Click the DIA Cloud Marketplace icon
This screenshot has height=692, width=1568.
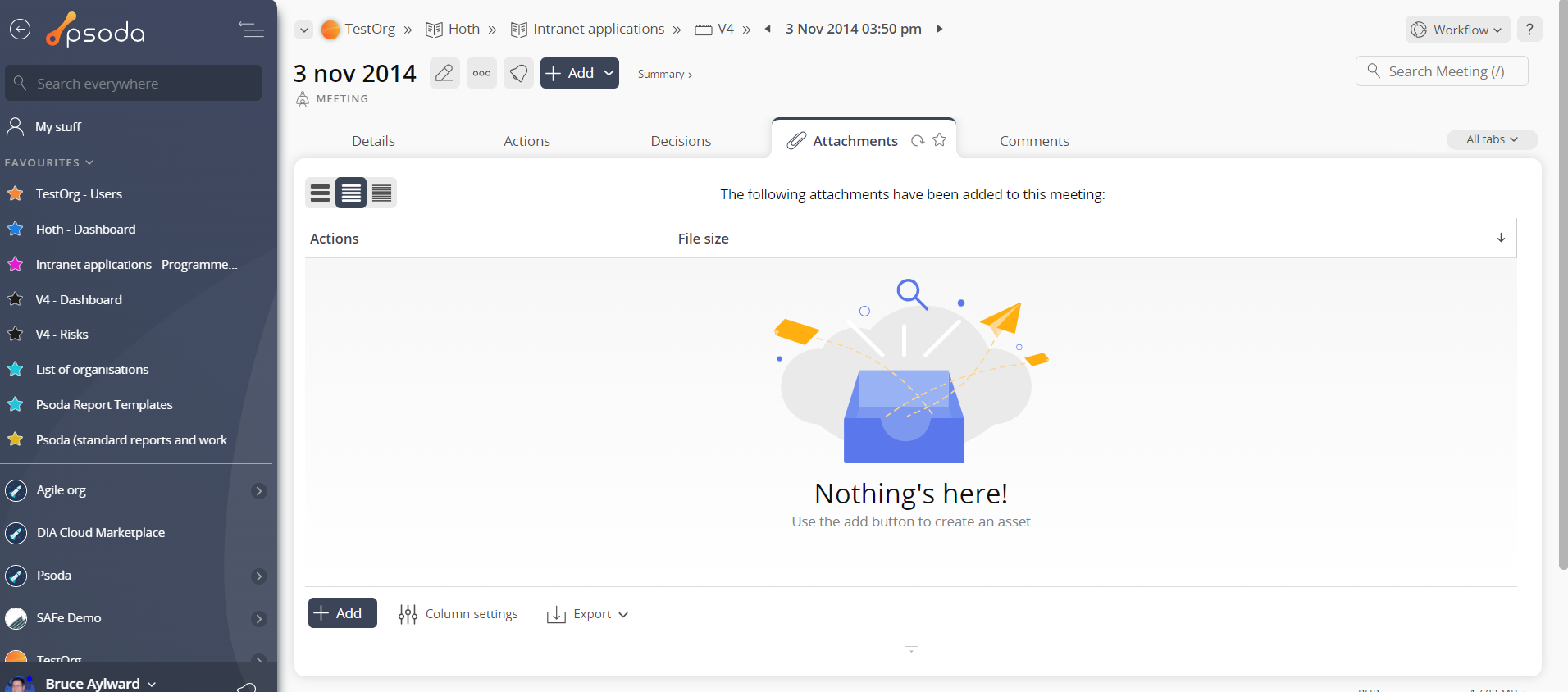[16, 533]
